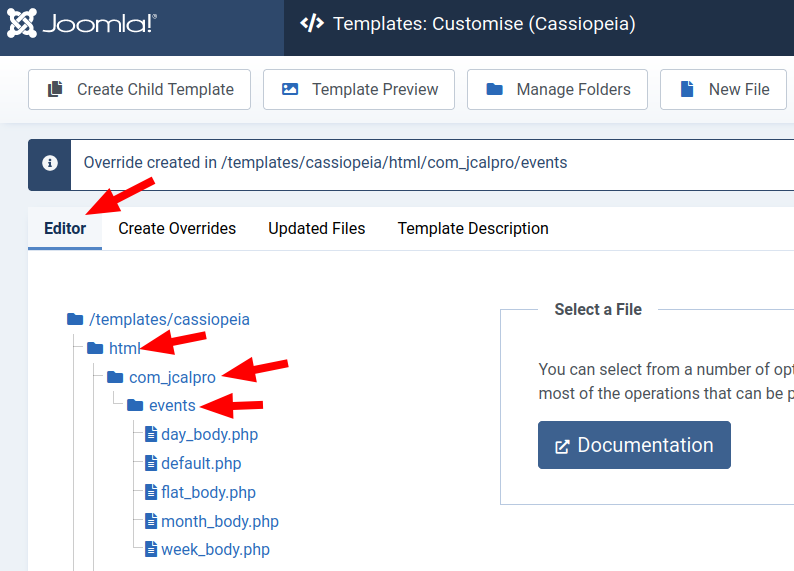Collapse the com_jcalpro folder label

point(173,378)
